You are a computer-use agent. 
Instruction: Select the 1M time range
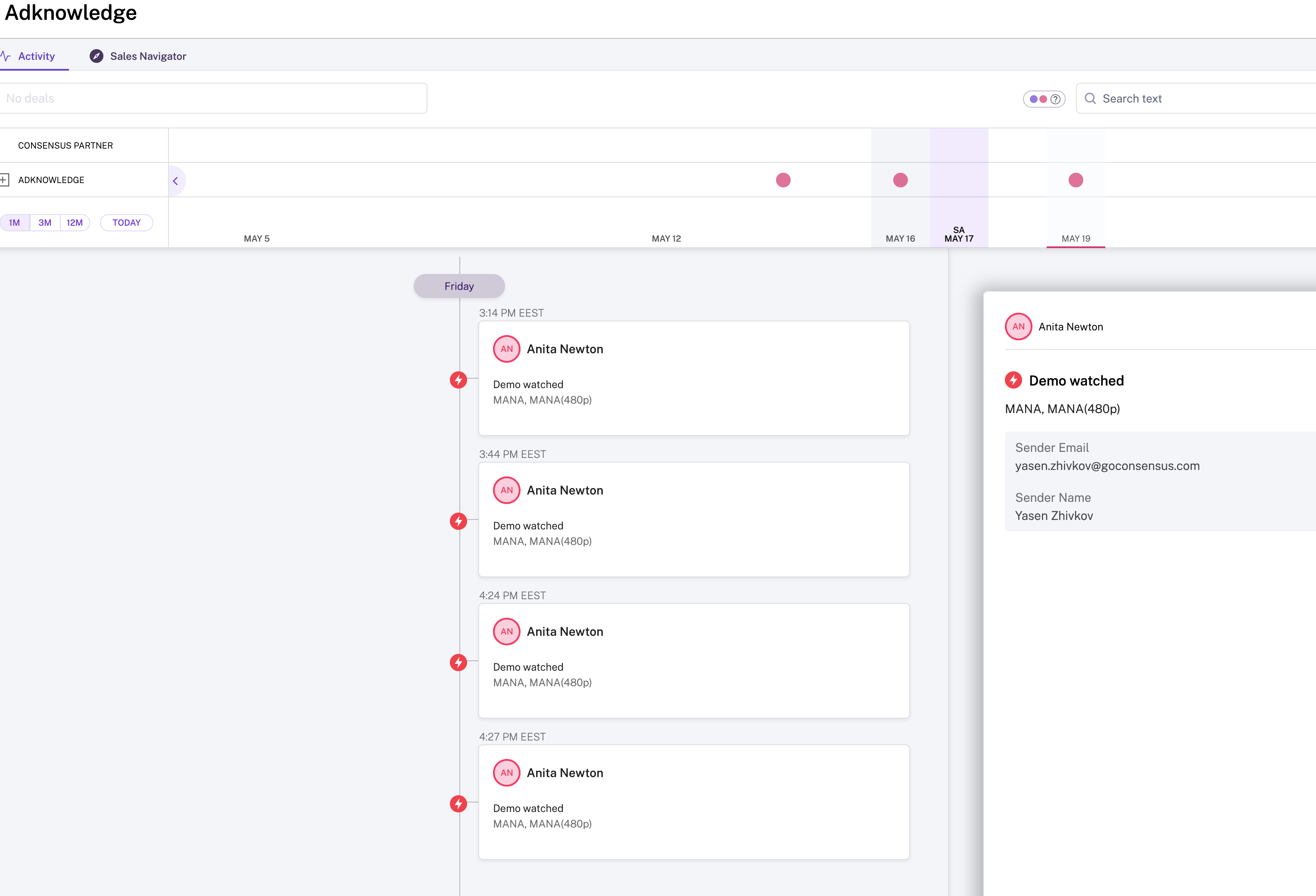click(x=15, y=222)
